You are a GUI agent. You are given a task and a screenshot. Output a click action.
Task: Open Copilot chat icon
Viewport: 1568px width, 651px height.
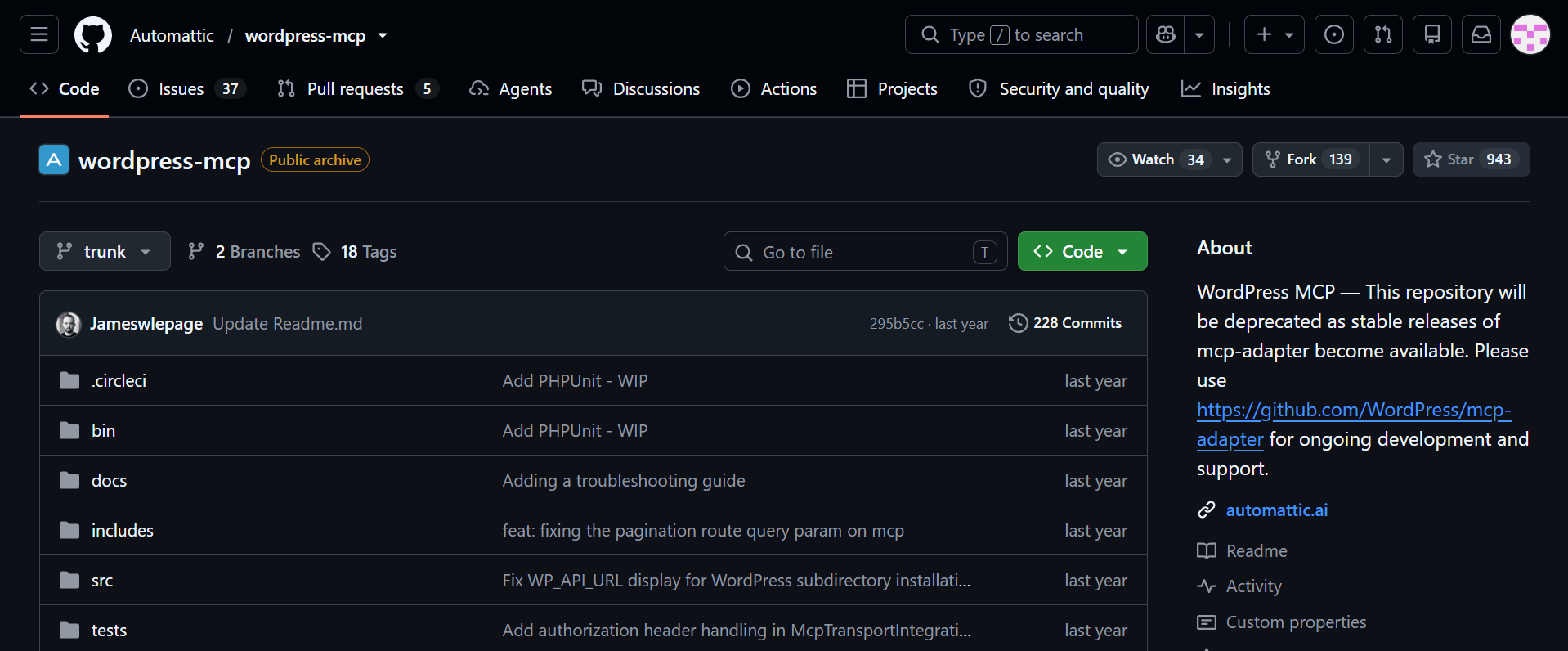(x=1165, y=34)
